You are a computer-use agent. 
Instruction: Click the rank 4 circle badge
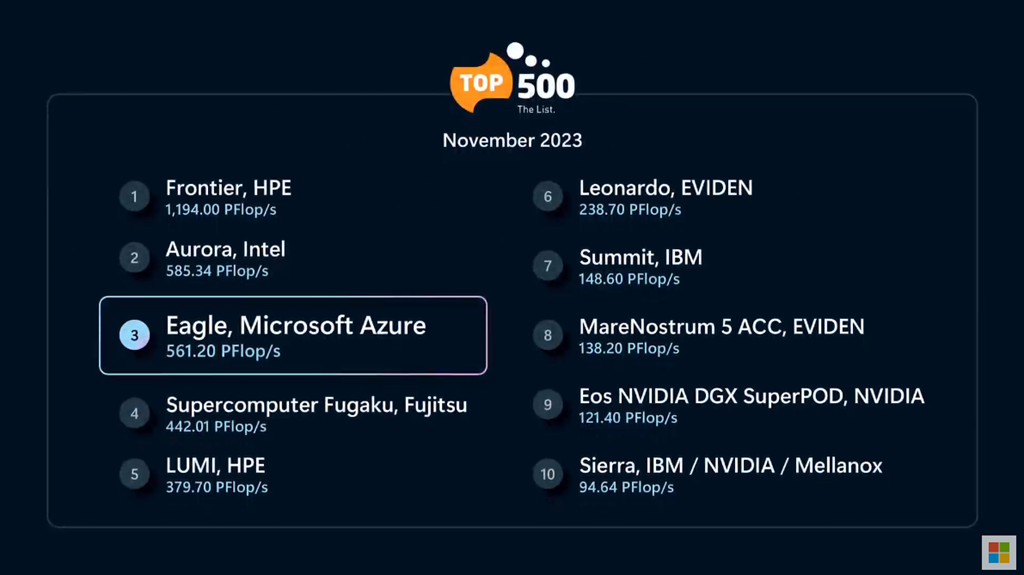coord(135,413)
